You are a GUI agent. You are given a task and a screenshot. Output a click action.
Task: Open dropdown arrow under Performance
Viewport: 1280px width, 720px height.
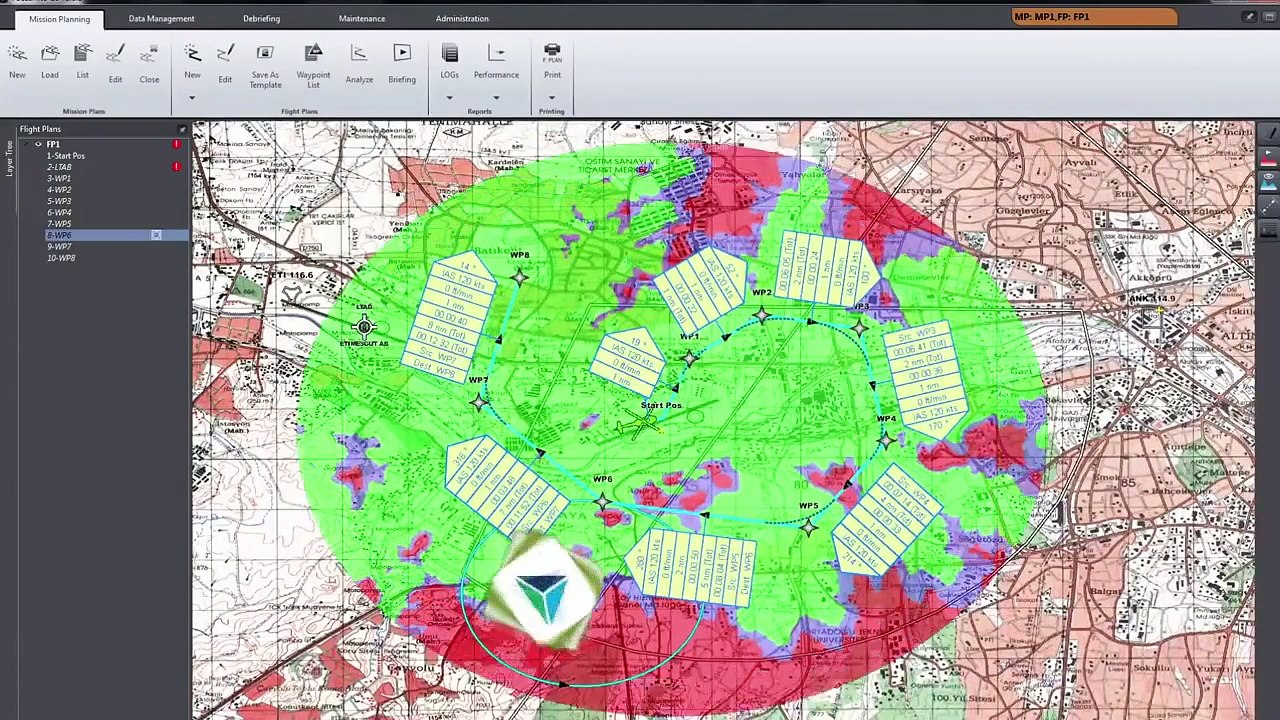tap(496, 98)
